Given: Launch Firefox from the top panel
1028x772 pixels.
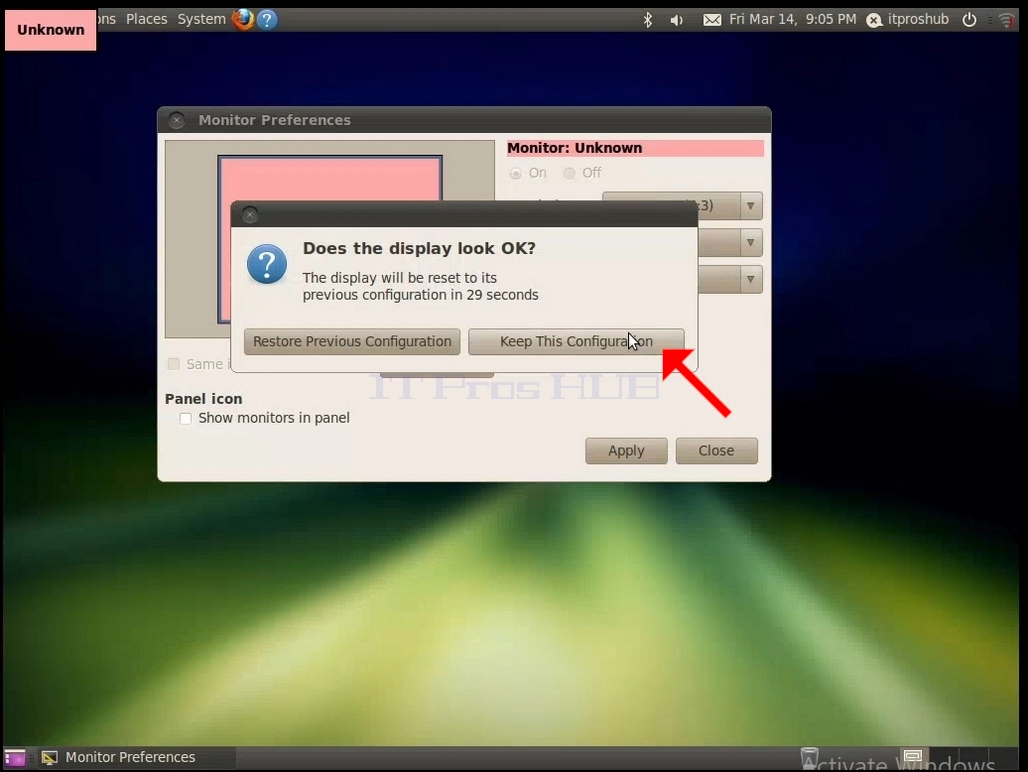Looking at the screenshot, I should 243,19.
